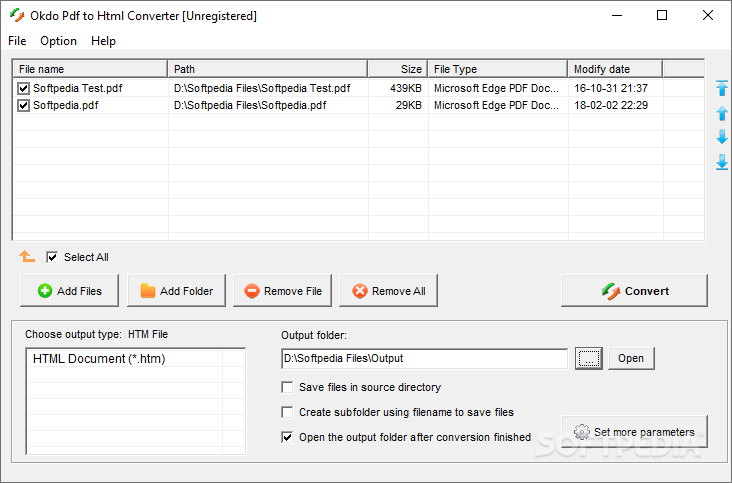Click File Type cell of Softpedia Test.pdf row
732x483 pixels.
click(496, 88)
